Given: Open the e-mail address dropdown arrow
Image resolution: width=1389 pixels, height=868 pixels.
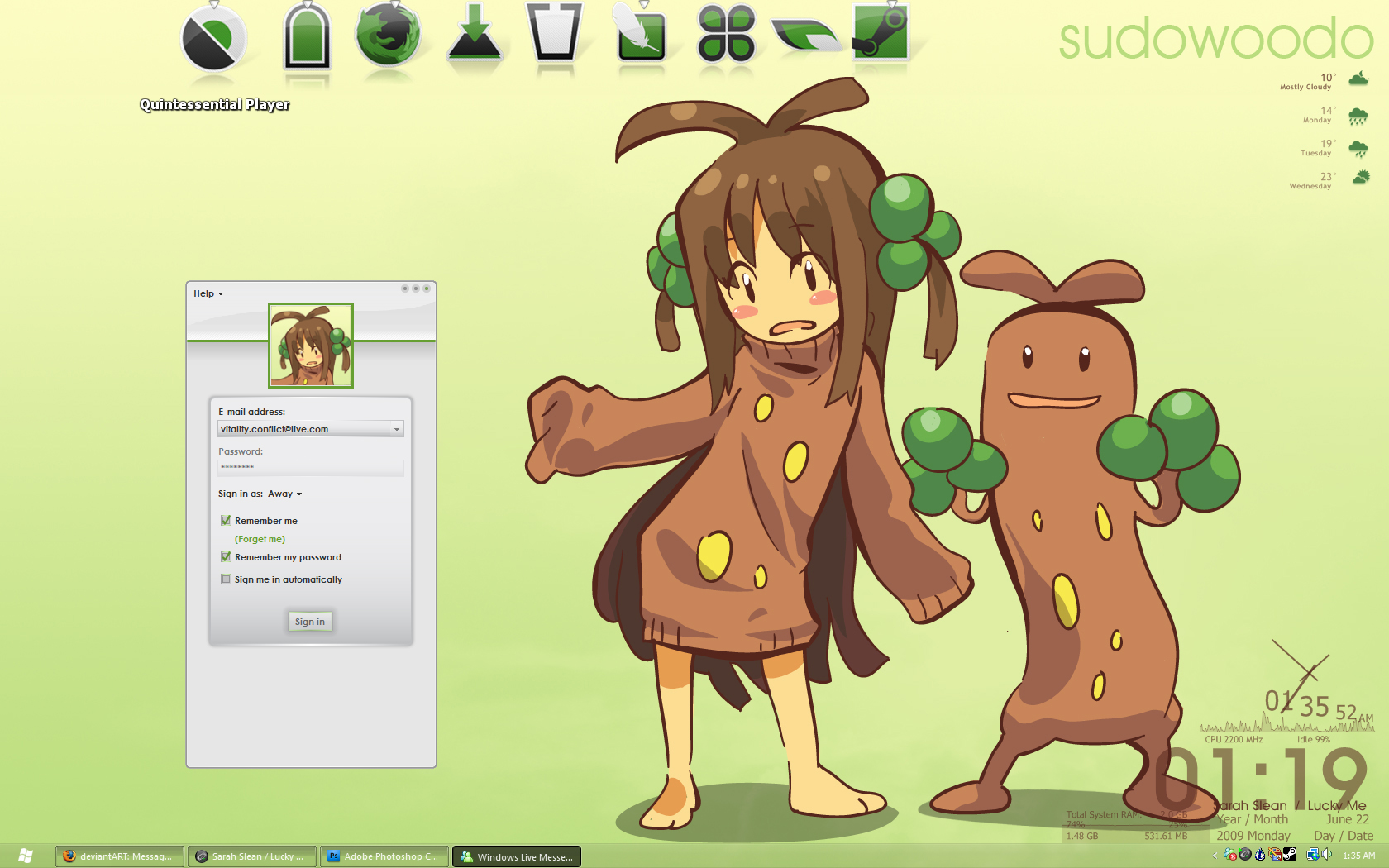Looking at the screenshot, I should (397, 429).
